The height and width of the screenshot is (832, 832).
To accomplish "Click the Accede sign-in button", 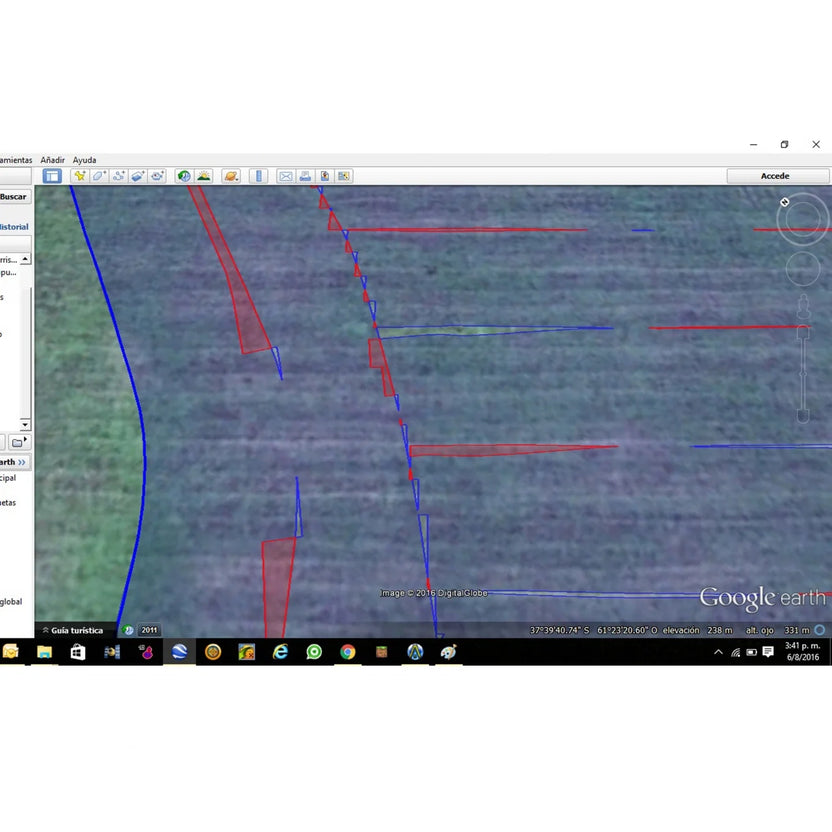I will coord(777,176).
